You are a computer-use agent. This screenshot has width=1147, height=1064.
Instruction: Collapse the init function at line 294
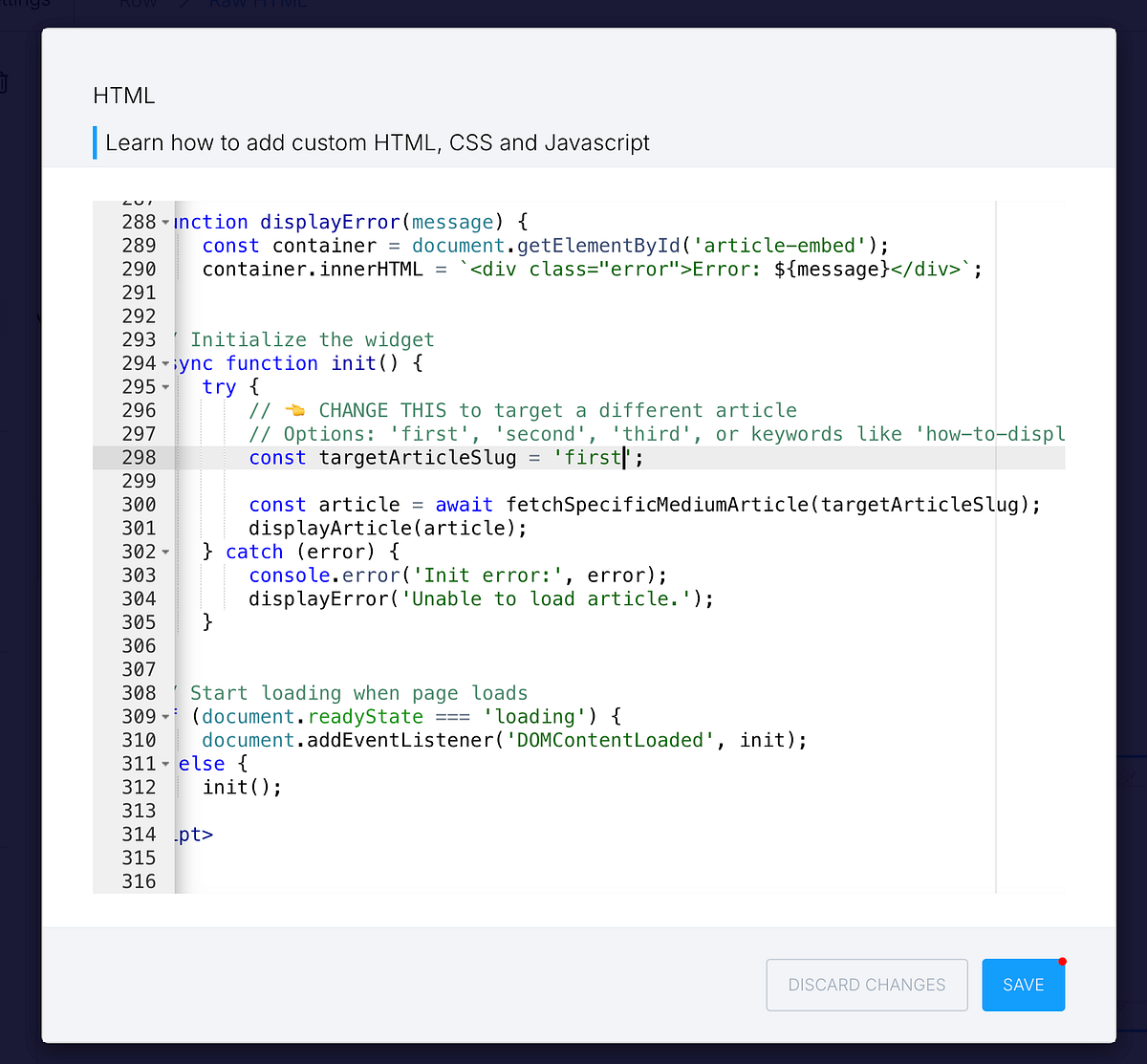164,362
